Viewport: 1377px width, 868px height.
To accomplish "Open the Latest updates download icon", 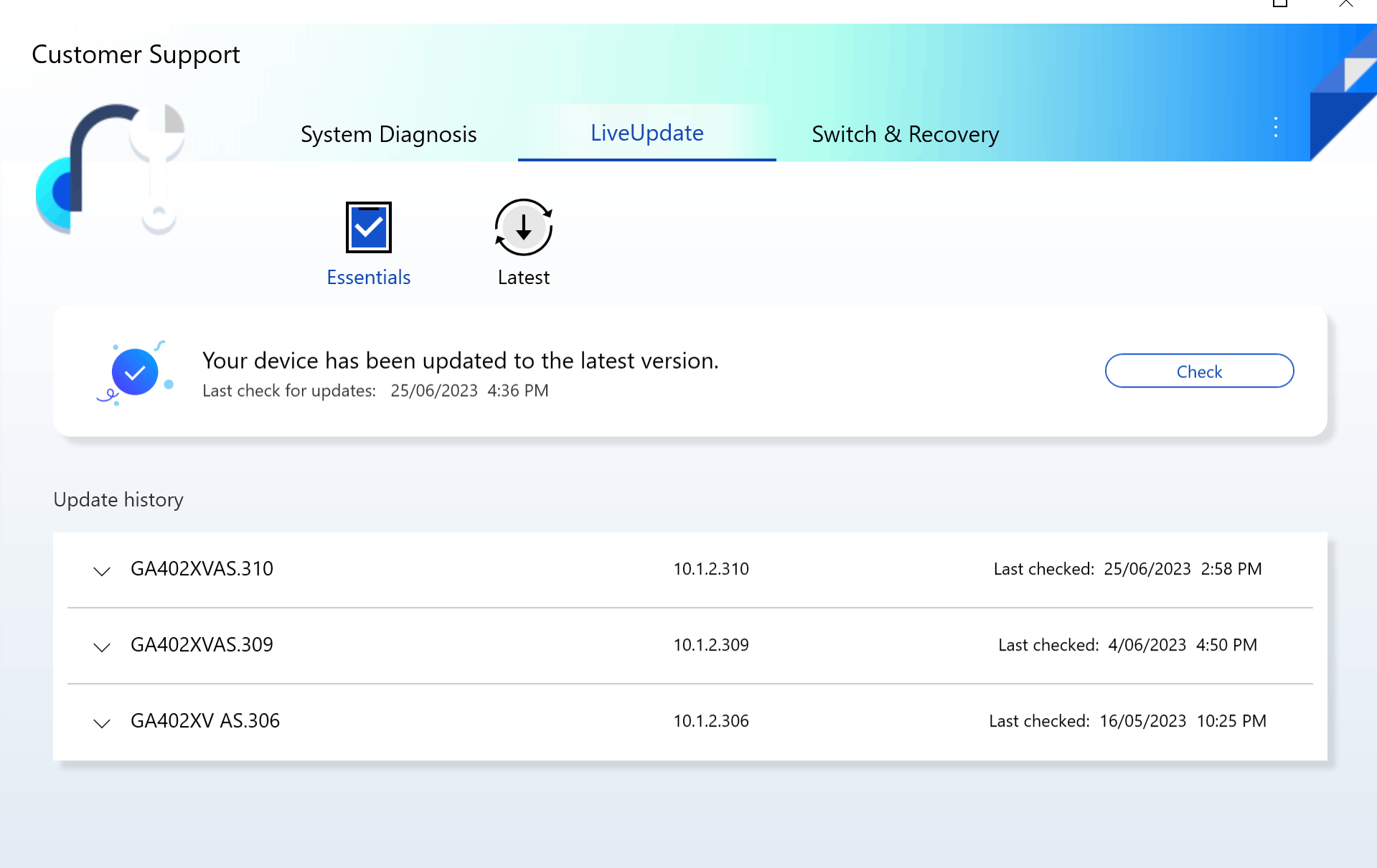I will 524,227.
